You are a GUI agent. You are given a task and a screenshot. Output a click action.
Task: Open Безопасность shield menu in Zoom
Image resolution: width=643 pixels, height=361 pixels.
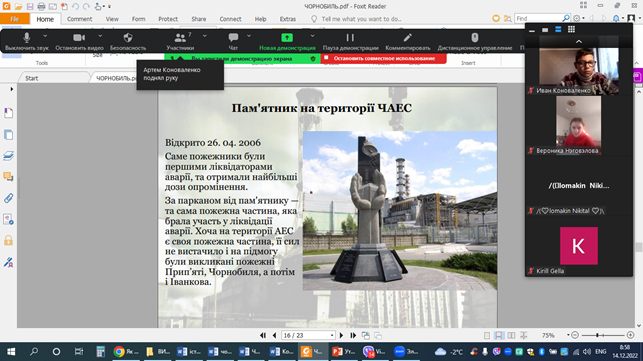[128, 41]
